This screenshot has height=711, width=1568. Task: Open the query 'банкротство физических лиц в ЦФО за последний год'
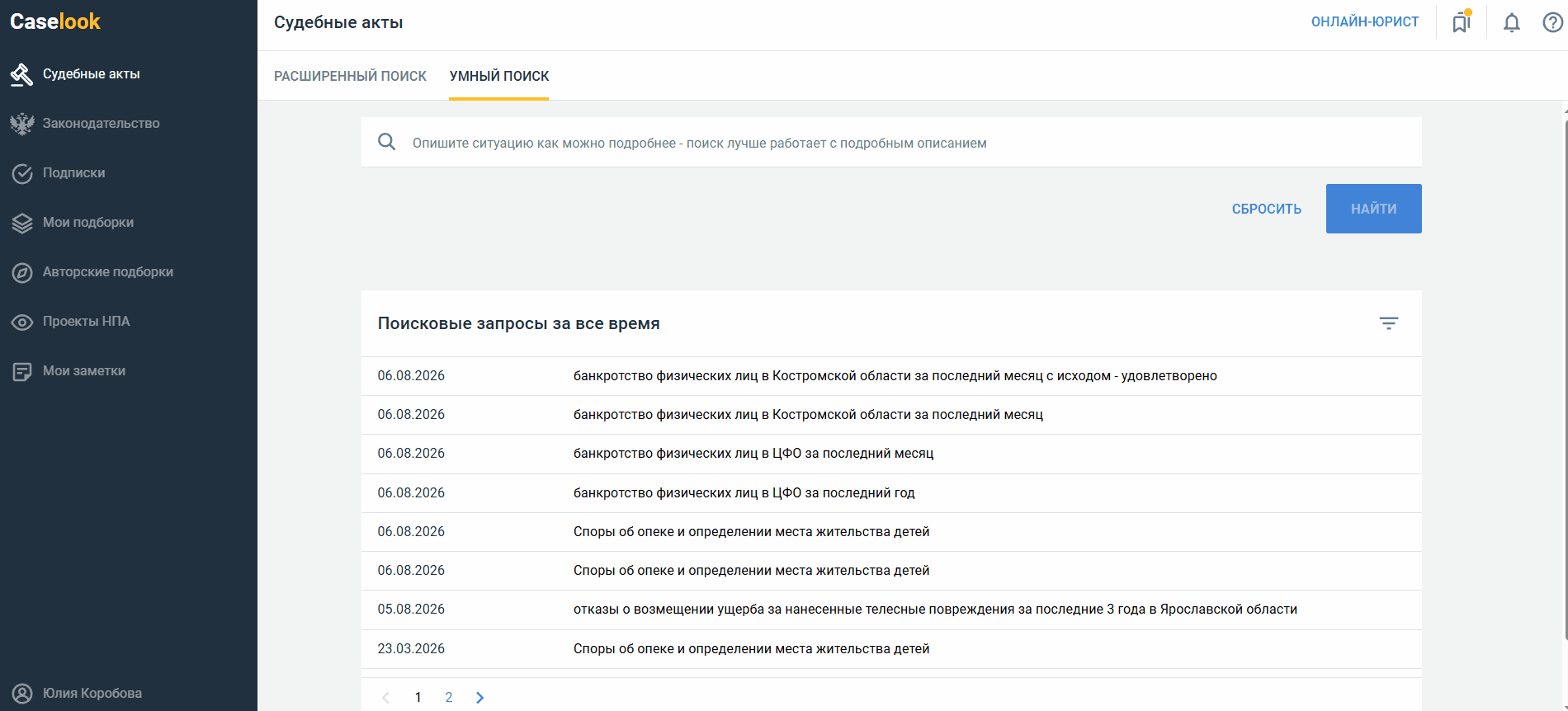point(891,493)
